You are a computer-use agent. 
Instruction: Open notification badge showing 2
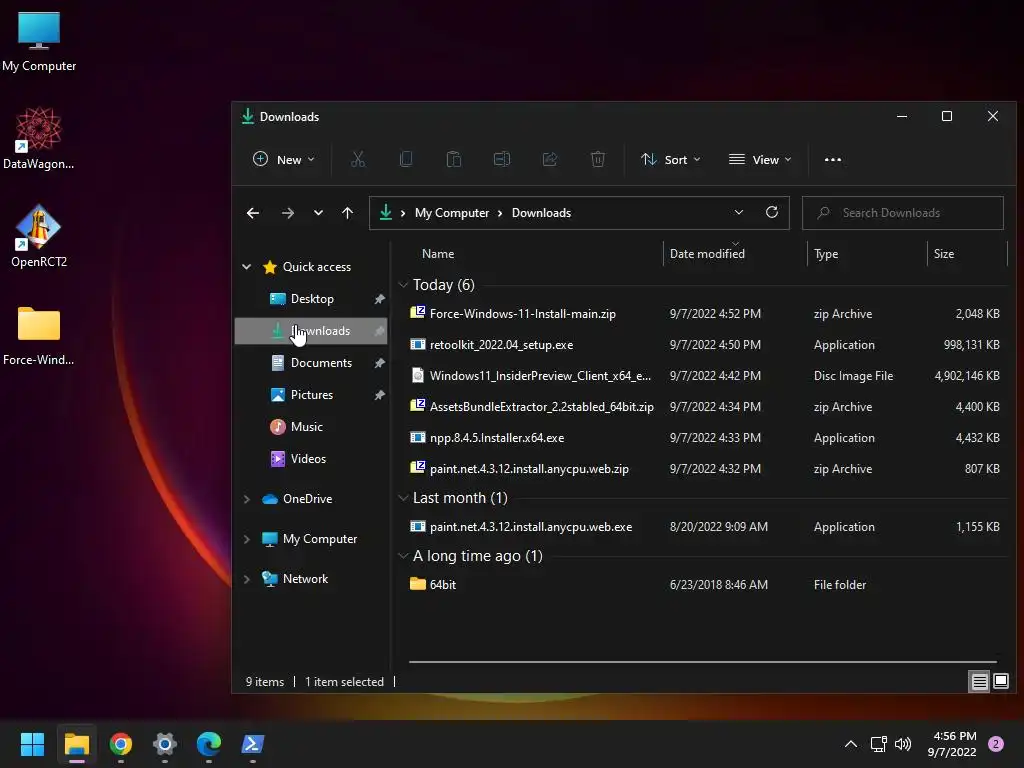pyautogui.click(x=996, y=744)
